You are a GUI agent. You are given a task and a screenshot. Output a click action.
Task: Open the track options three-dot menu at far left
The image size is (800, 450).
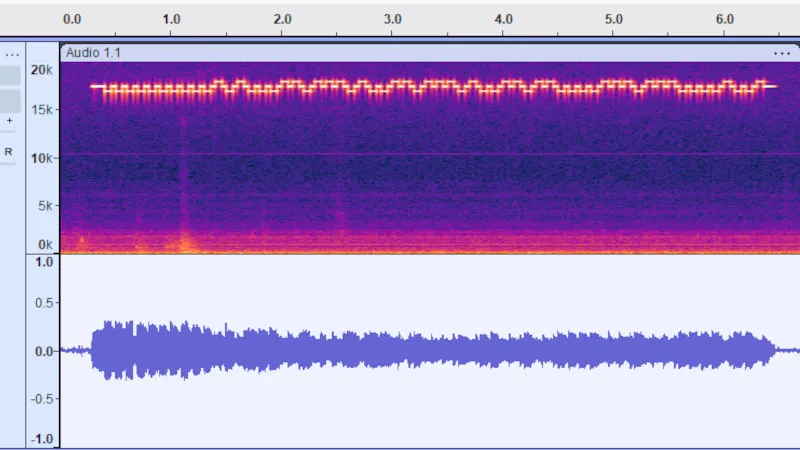click(x=12, y=54)
